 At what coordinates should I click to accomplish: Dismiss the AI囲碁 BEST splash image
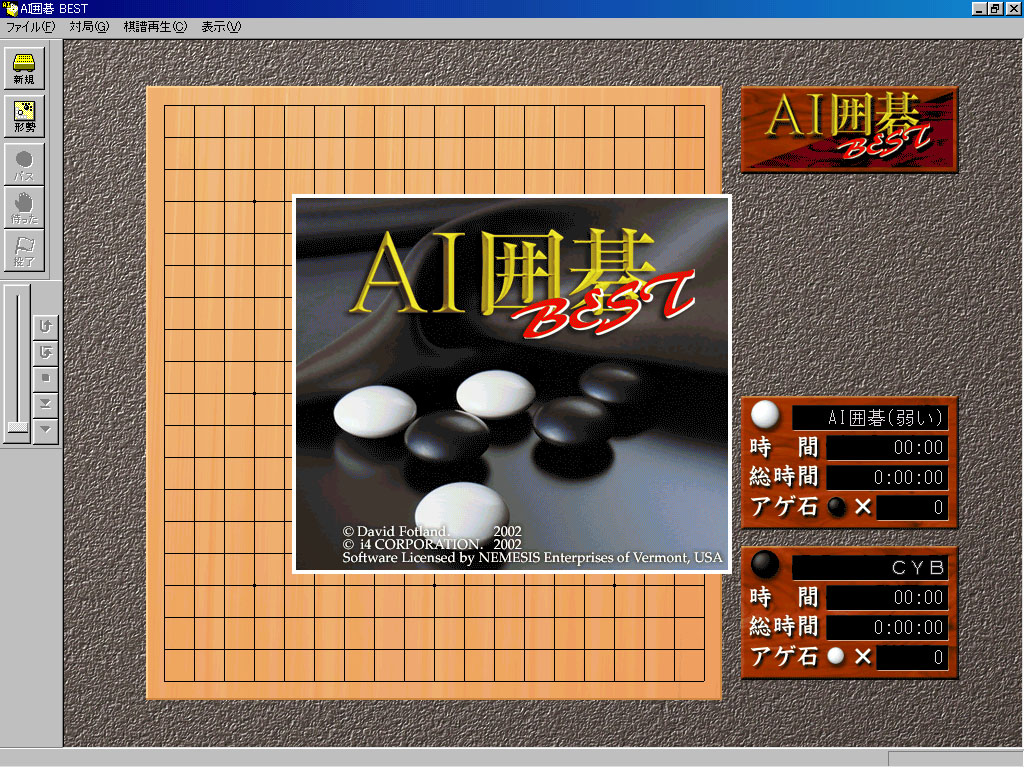coord(512,384)
